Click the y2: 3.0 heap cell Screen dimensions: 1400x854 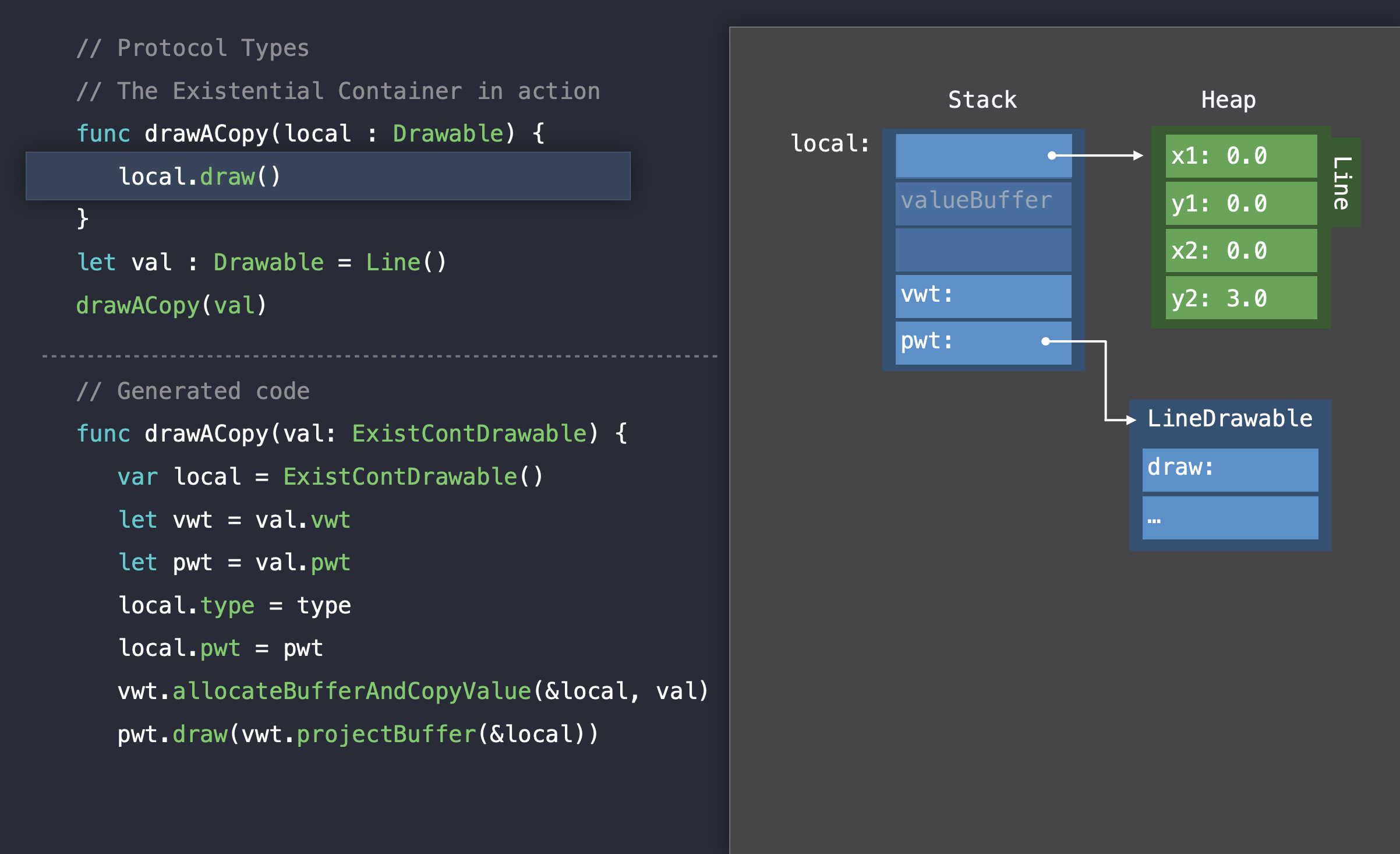point(1240,298)
